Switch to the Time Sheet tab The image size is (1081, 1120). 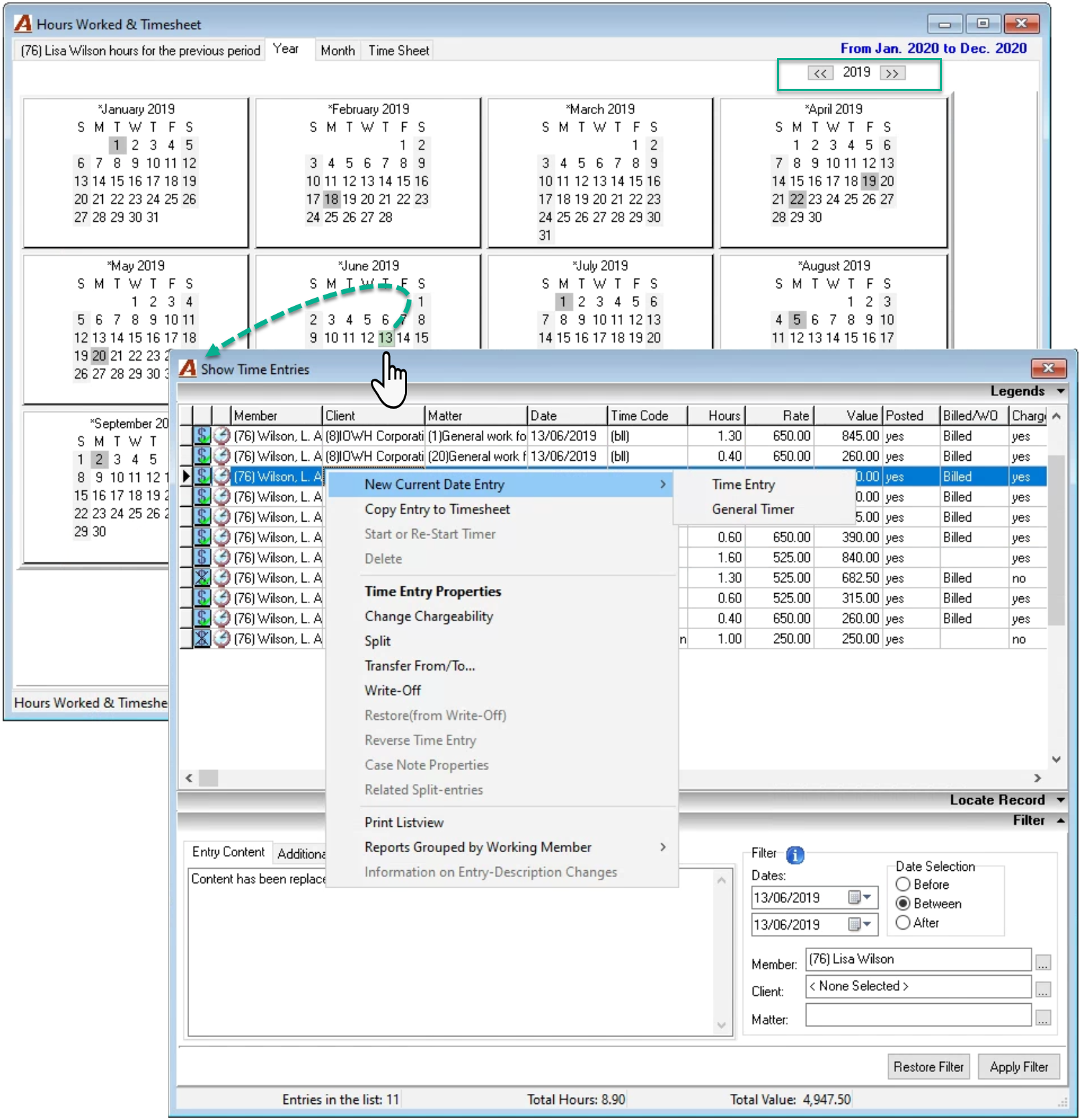[399, 51]
